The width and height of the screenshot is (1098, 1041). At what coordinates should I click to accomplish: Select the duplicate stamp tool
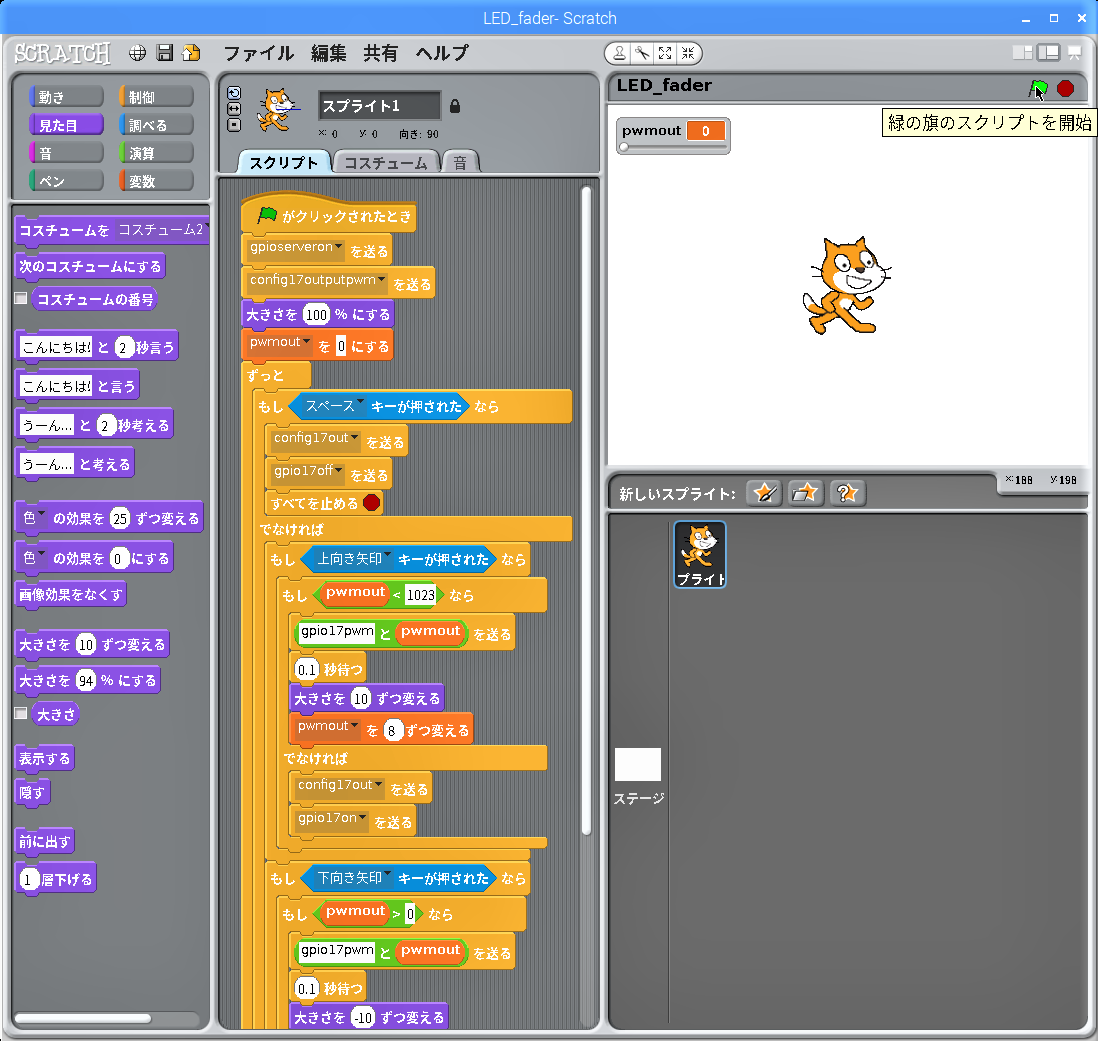[x=620, y=53]
